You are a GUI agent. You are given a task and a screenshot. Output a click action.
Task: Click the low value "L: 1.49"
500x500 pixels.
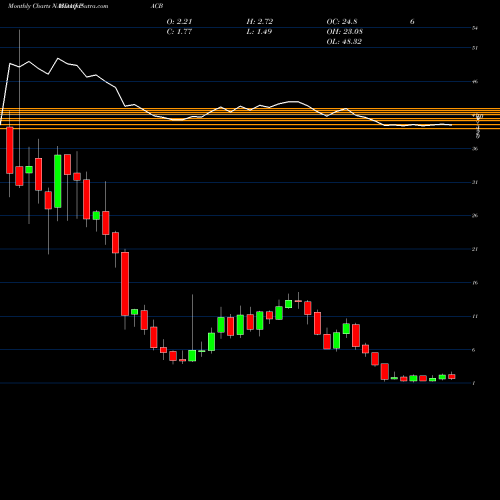point(259,32)
